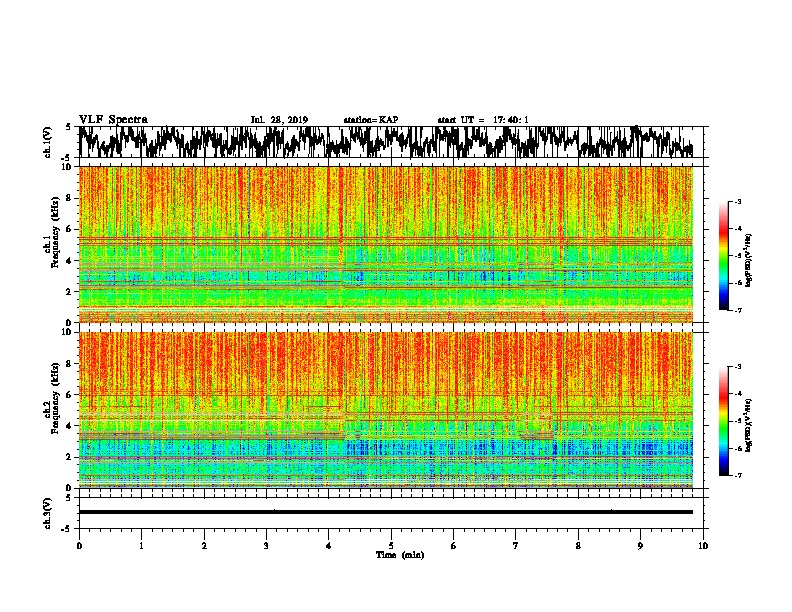Click time axis tick label "1"
792x612 pixels.
point(141,546)
